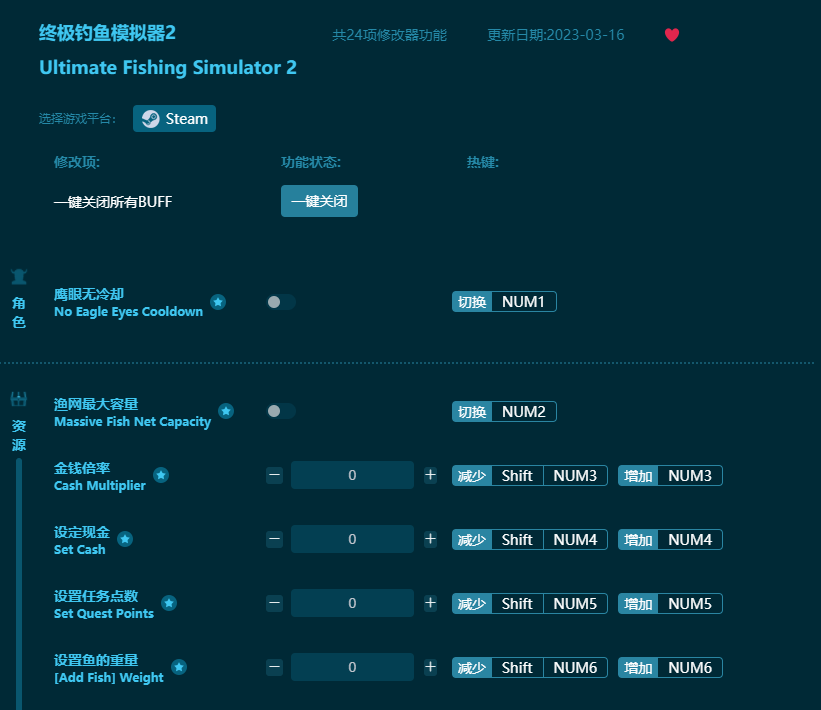
Task: Click the 终极钓鱼模拟器2 heading
Action: click(107, 33)
